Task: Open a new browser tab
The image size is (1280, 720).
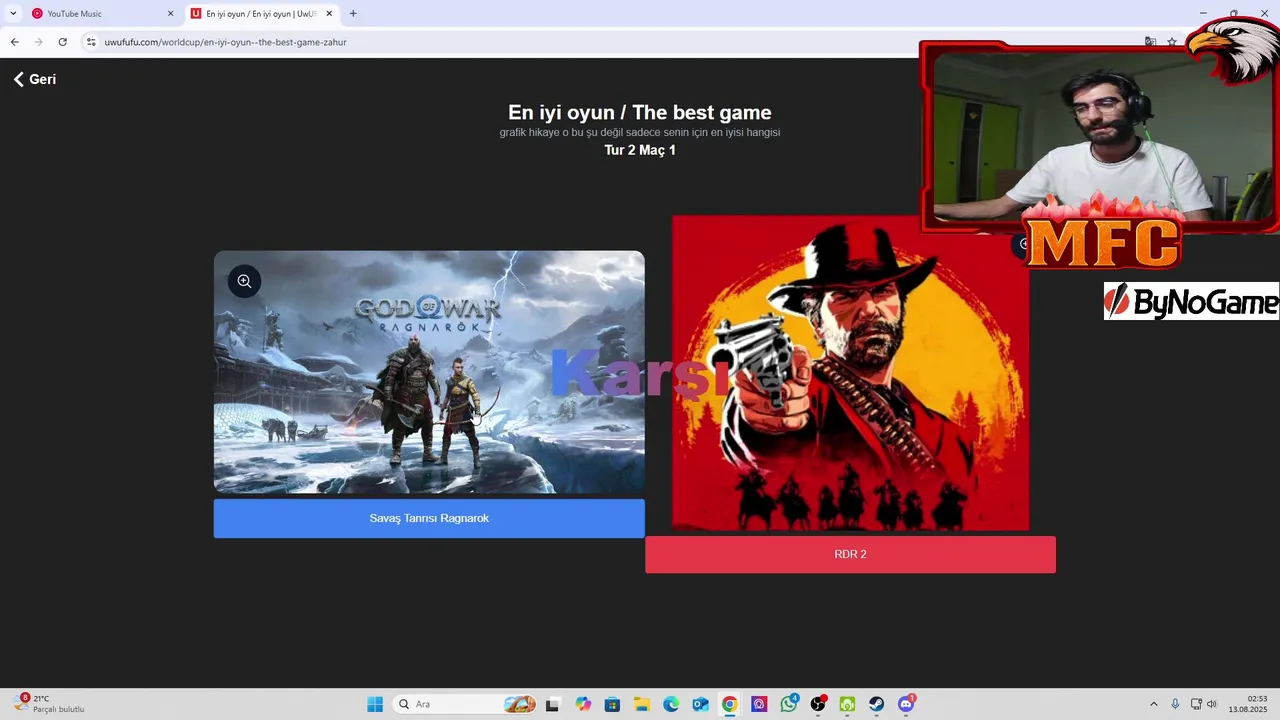Action: pos(353,14)
